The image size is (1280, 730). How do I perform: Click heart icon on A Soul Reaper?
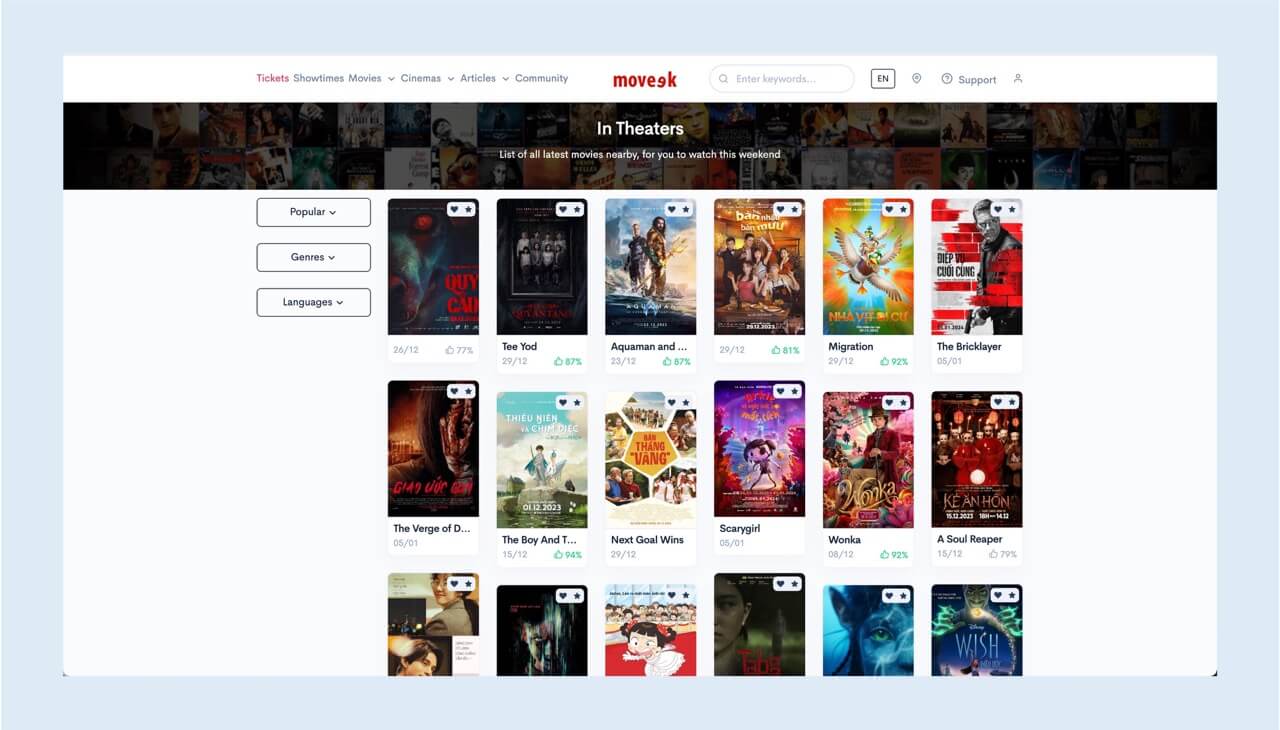tap(998, 403)
